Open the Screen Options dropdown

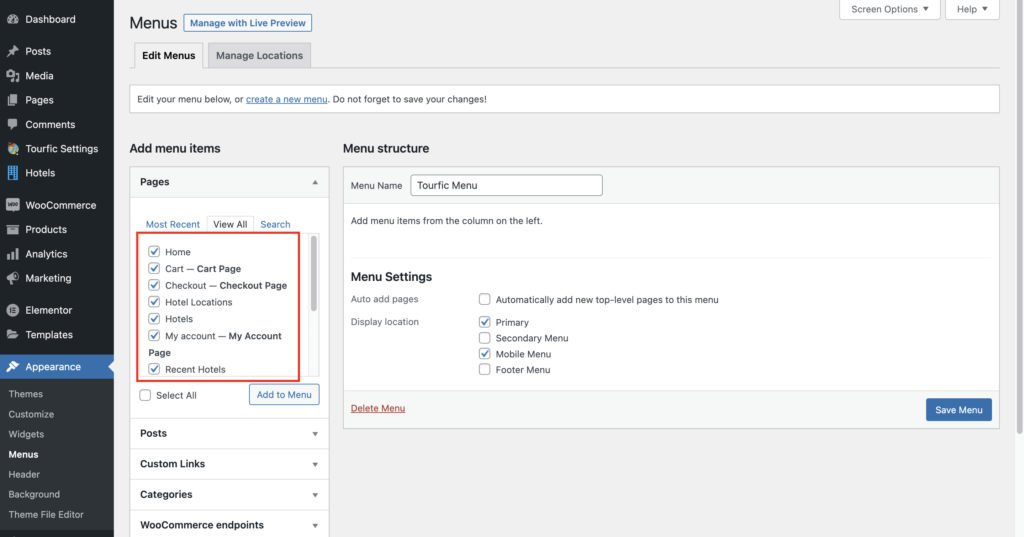tap(889, 9)
